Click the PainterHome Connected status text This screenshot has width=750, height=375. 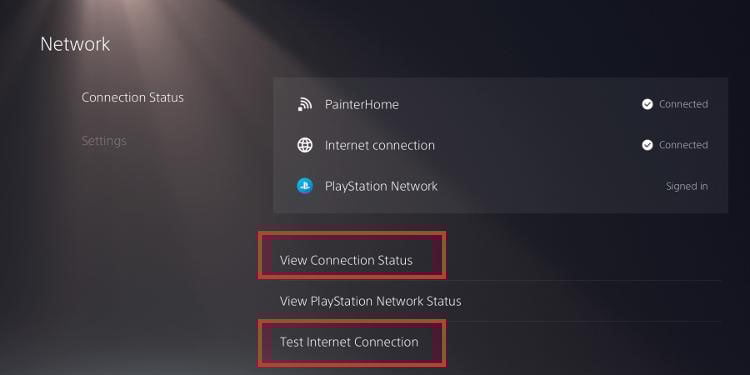[x=683, y=104]
